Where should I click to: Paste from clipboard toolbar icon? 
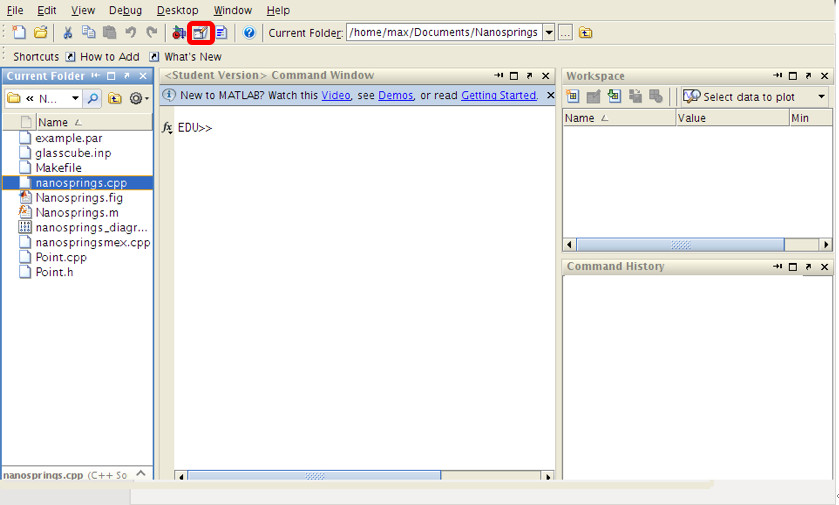tap(109, 33)
